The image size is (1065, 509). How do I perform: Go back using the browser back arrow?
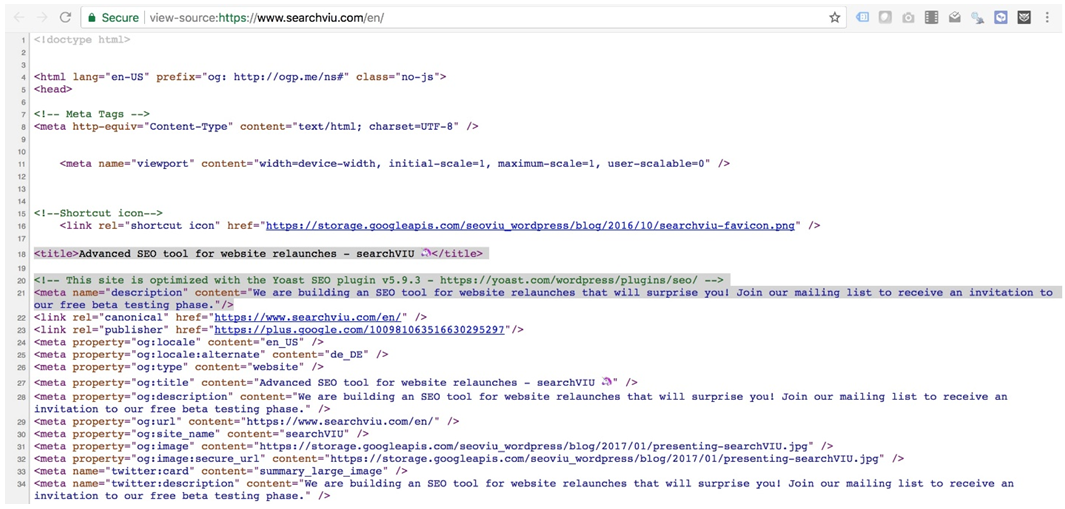[x=18, y=18]
